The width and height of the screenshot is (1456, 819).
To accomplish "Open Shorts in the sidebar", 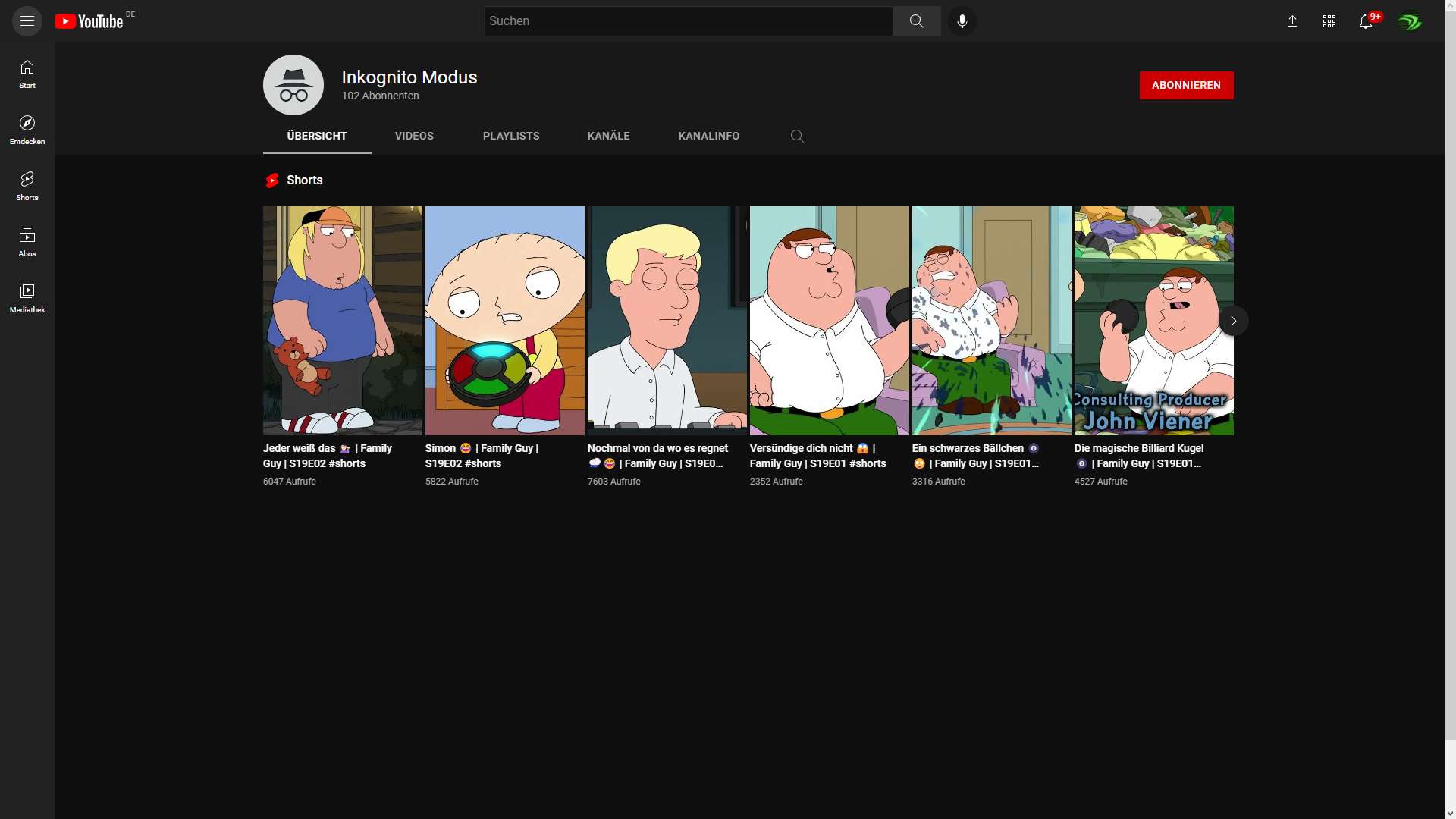I will pyautogui.click(x=27, y=186).
